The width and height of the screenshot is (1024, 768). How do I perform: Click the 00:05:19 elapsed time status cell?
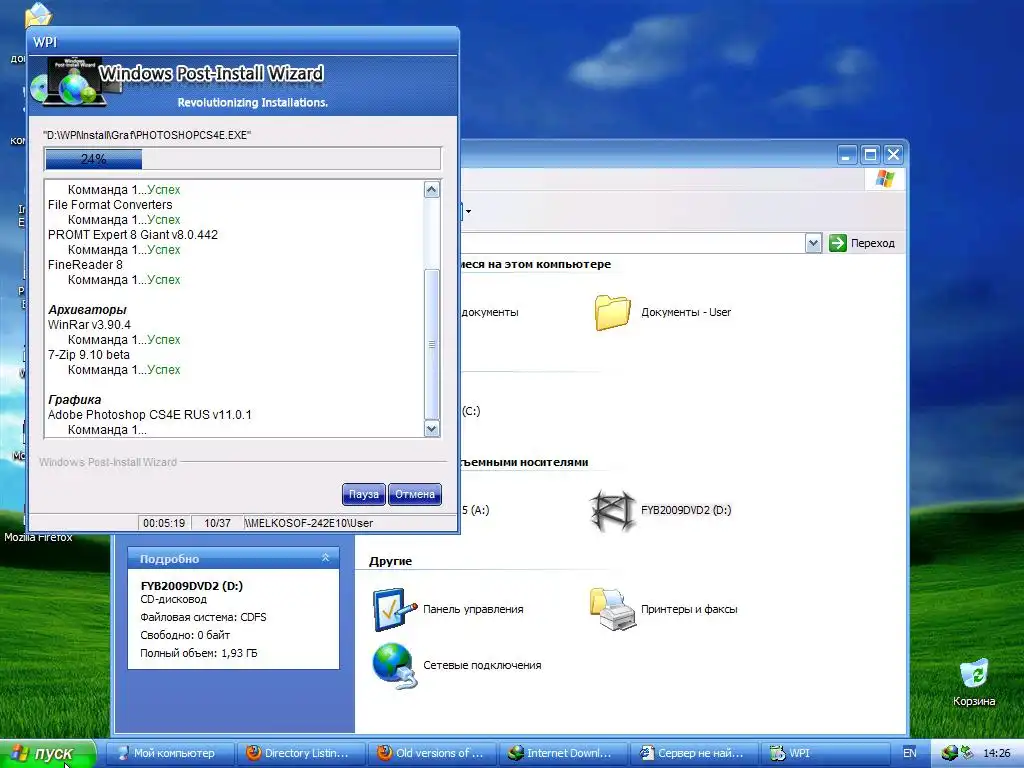[164, 523]
